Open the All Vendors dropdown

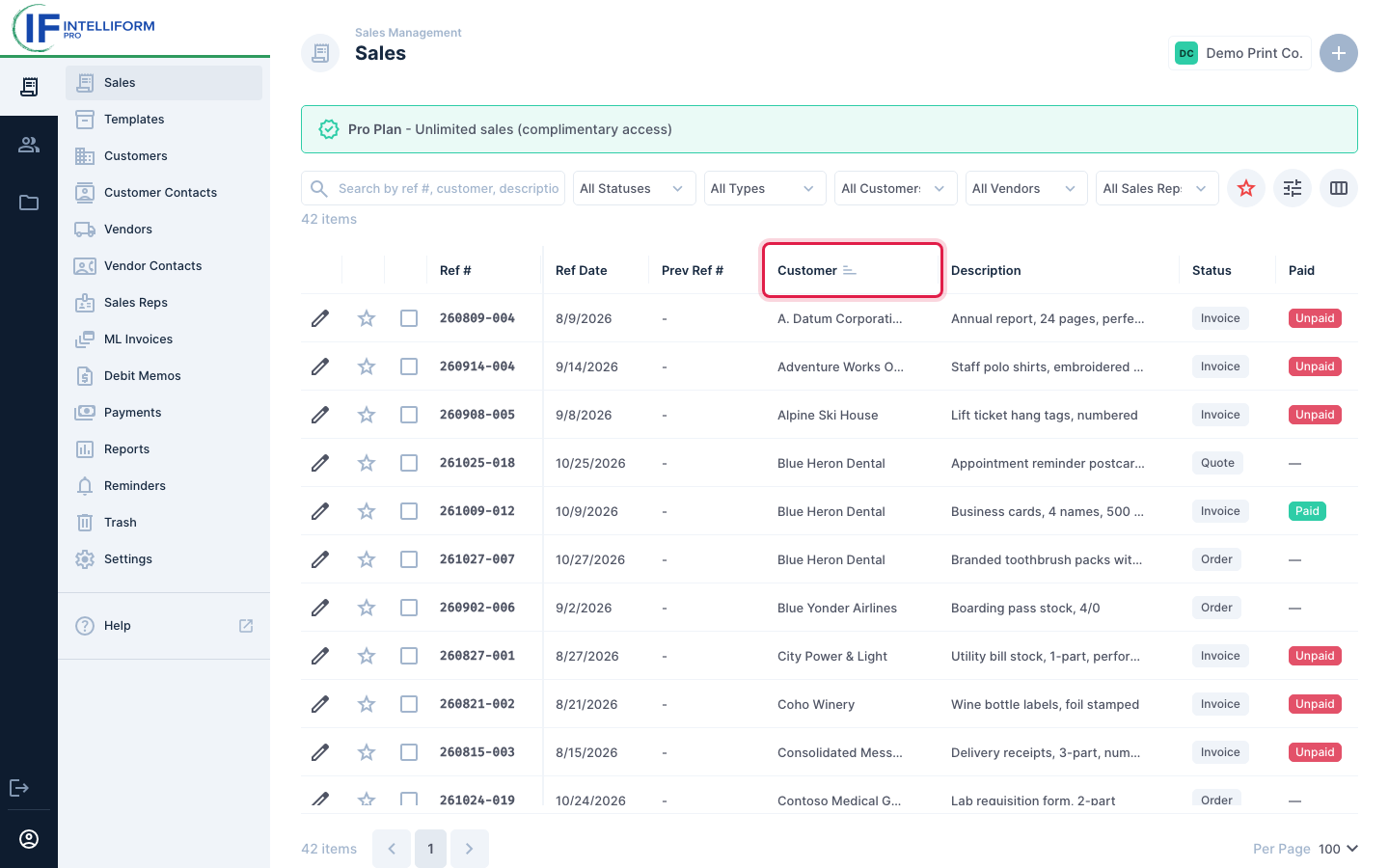pyautogui.click(x=1026, y=188)
